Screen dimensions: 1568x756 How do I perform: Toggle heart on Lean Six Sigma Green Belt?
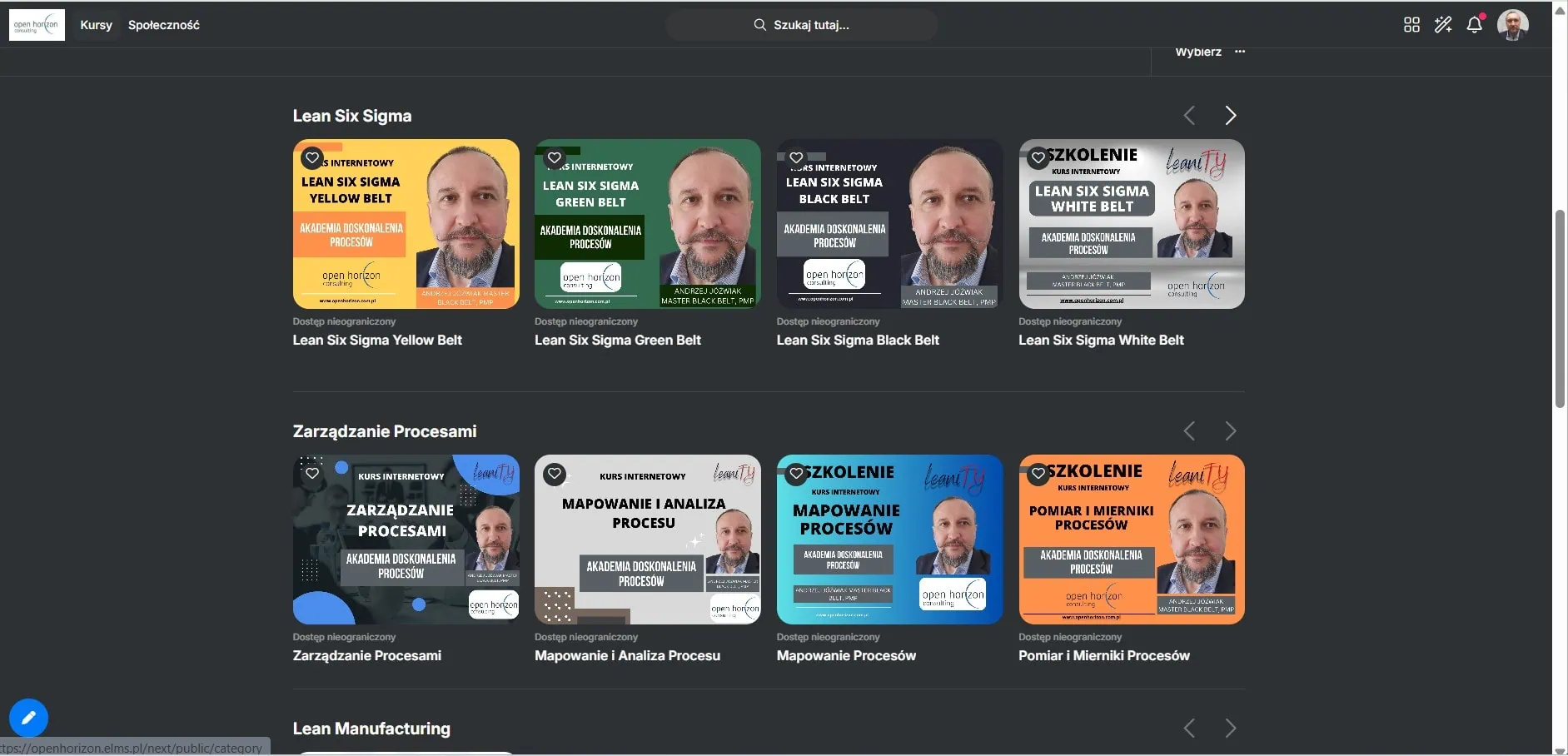(555, 157)
